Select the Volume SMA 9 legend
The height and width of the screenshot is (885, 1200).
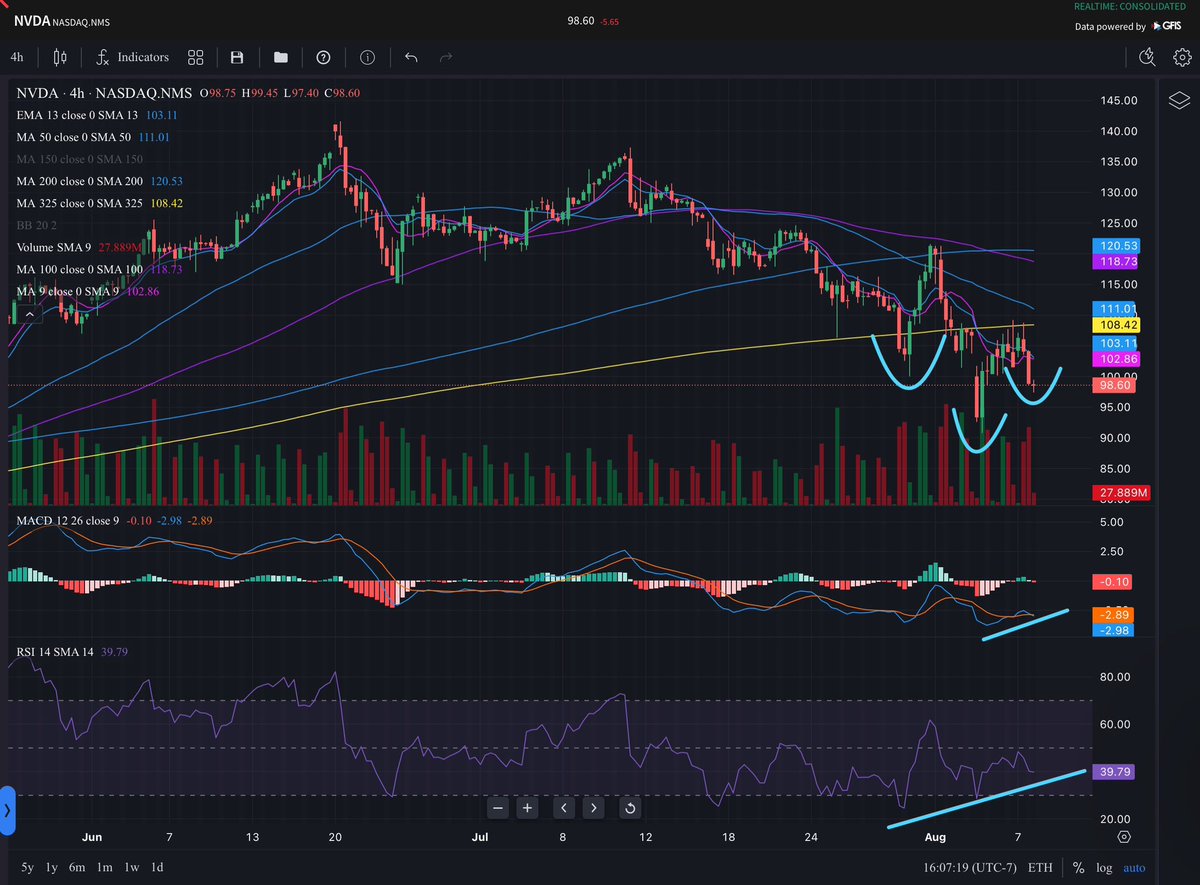click(x=79, y=247)
